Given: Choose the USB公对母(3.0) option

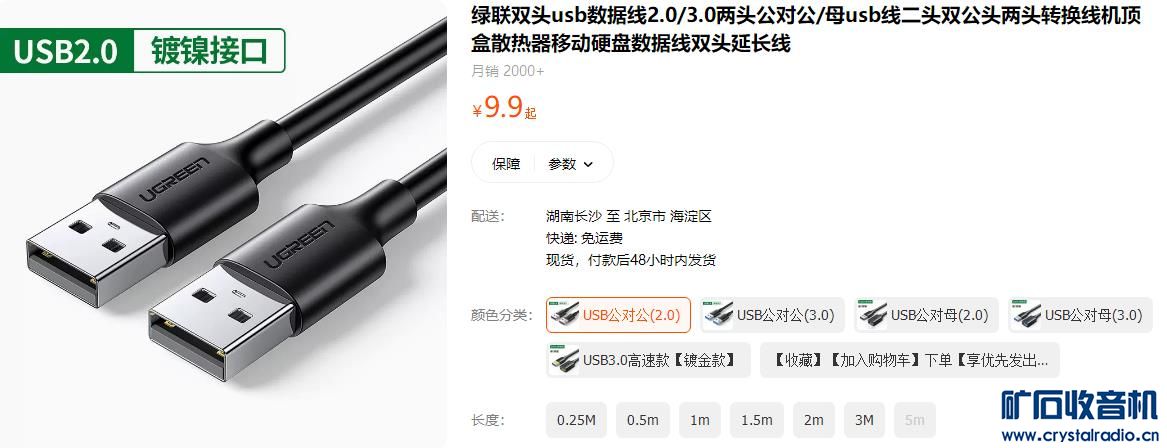Looking at the screenshot, I should pyautogui.click(x=1080, y=315).
